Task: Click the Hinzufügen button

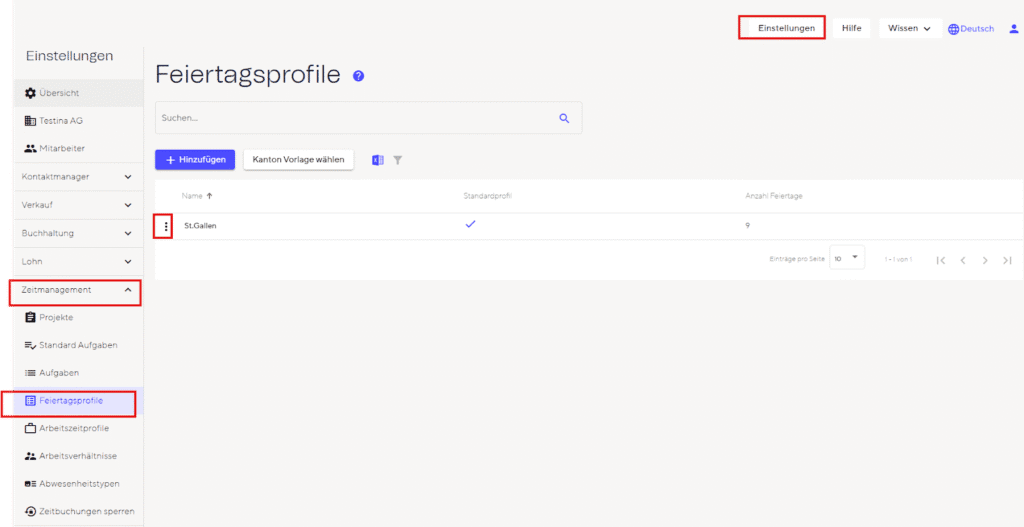Action: pyautogui.click(x=195, y=160)
